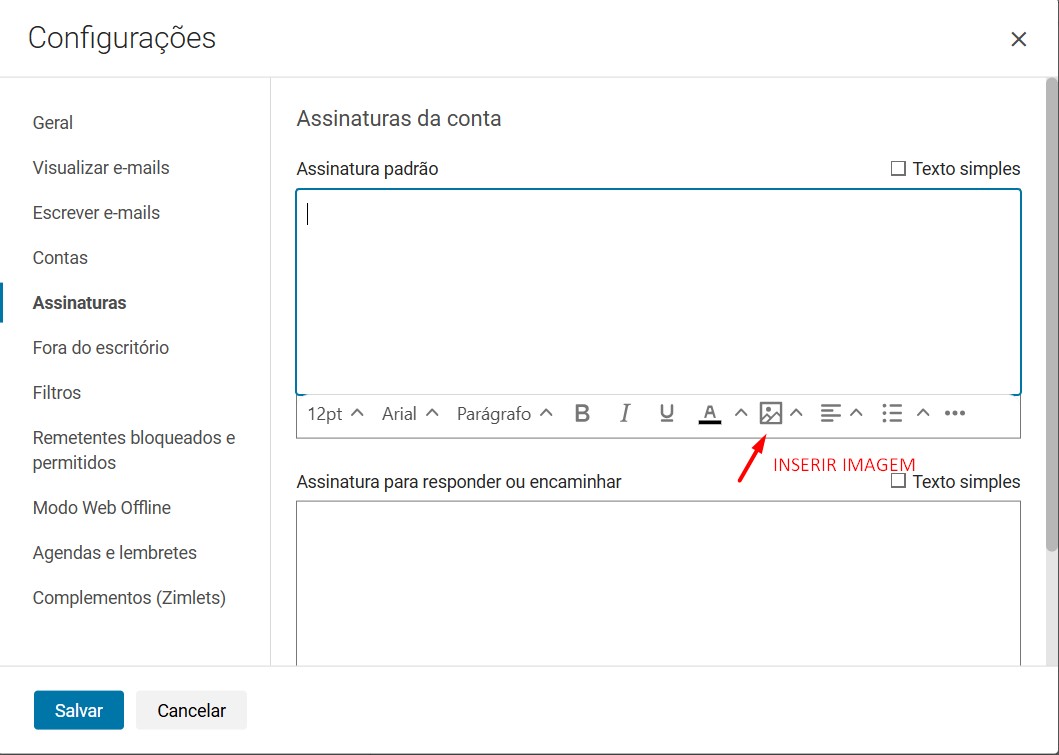Check Texto simples for reply signature
Image resolution: width=1059 pixels, height=755 pixels.
tap(898, 481)
